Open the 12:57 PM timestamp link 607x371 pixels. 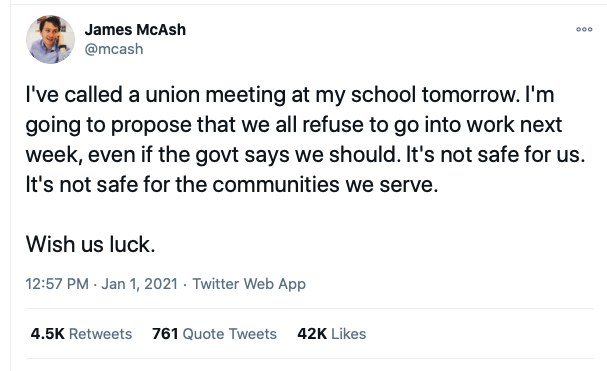57,284
